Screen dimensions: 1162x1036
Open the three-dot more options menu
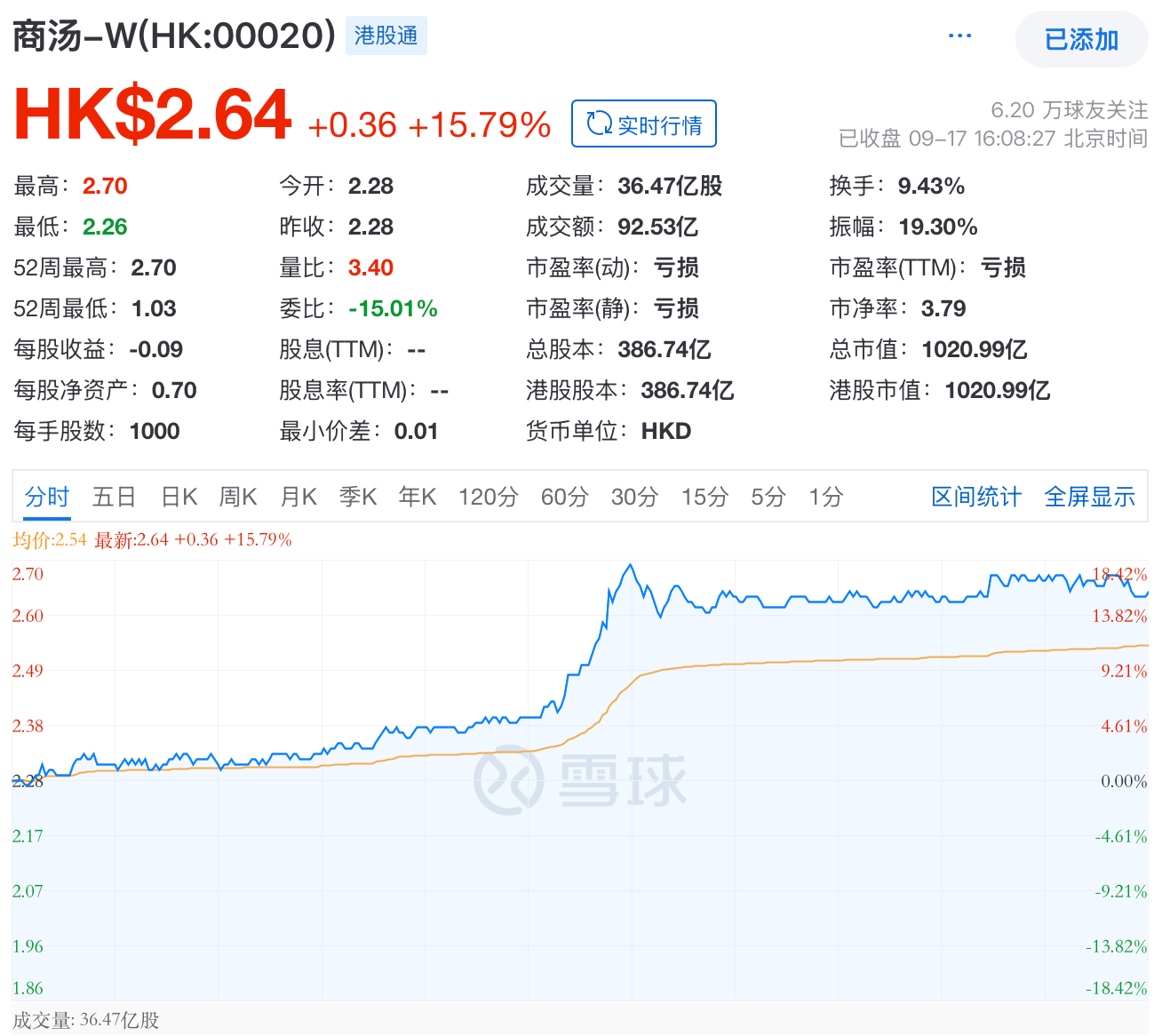pyautogui.click(x=959, y=36)
